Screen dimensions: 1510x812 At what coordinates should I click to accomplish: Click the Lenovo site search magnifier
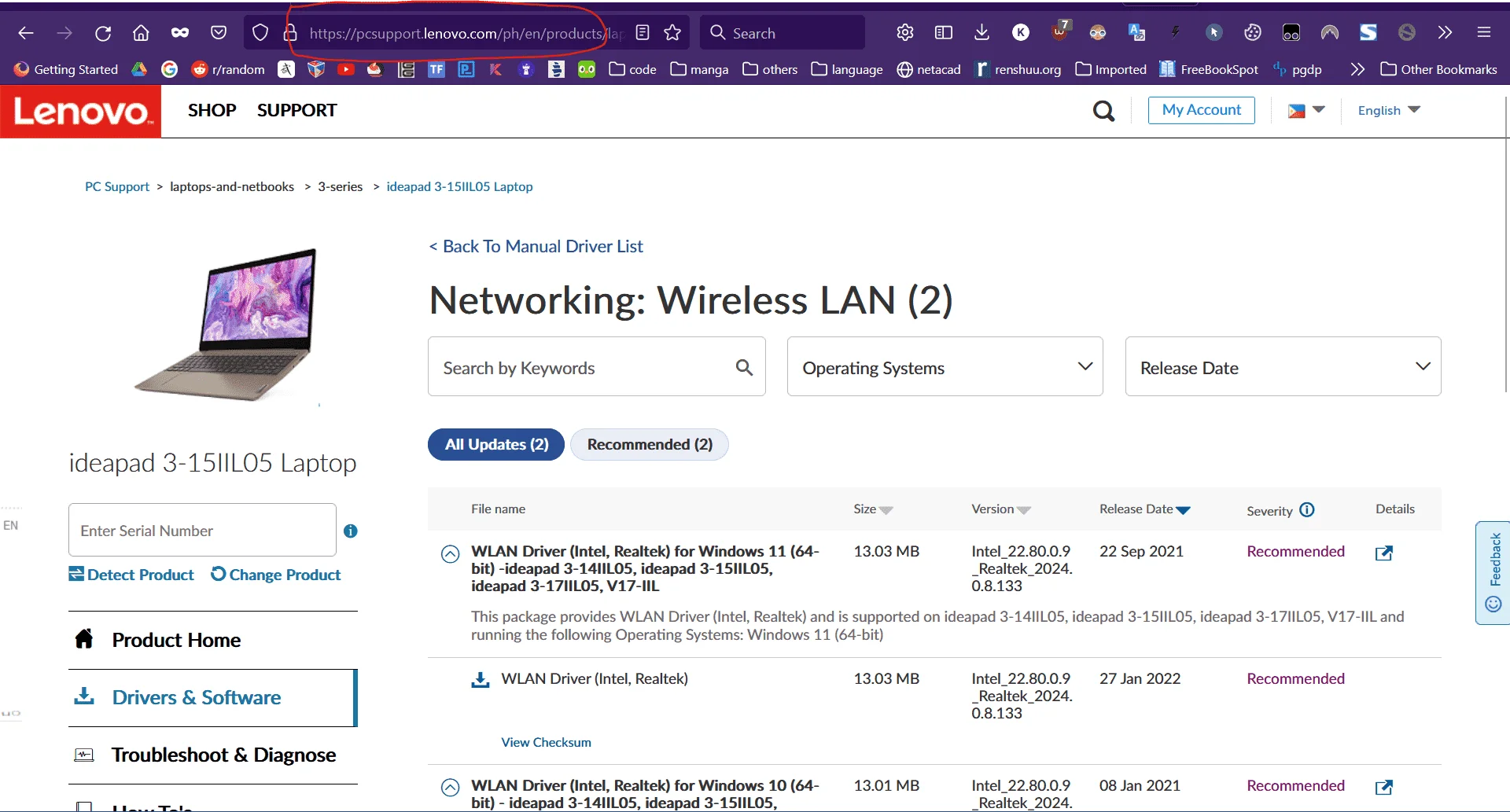(x=1104, y=111)
